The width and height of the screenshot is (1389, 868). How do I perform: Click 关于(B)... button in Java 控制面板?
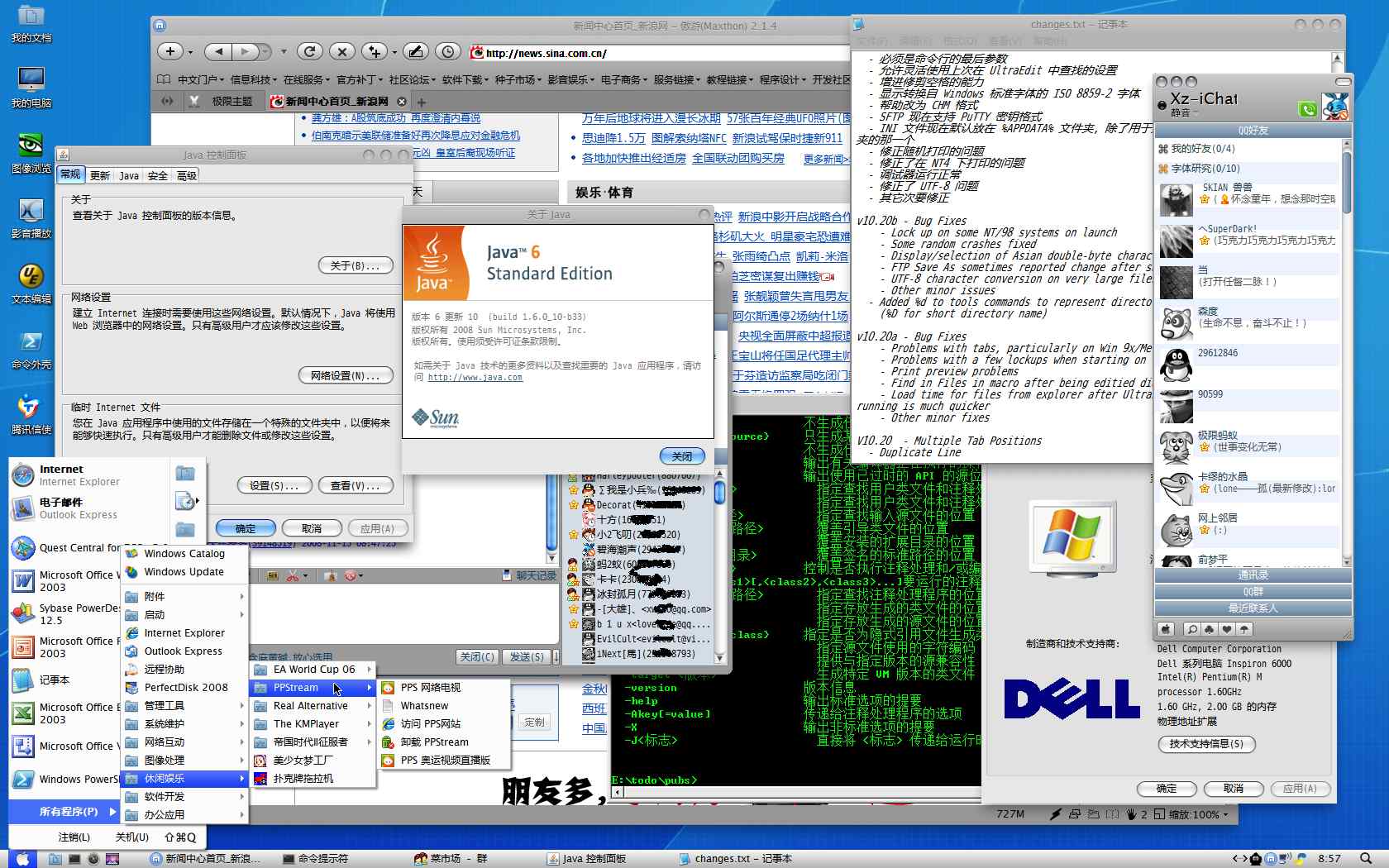pos(356,265)
